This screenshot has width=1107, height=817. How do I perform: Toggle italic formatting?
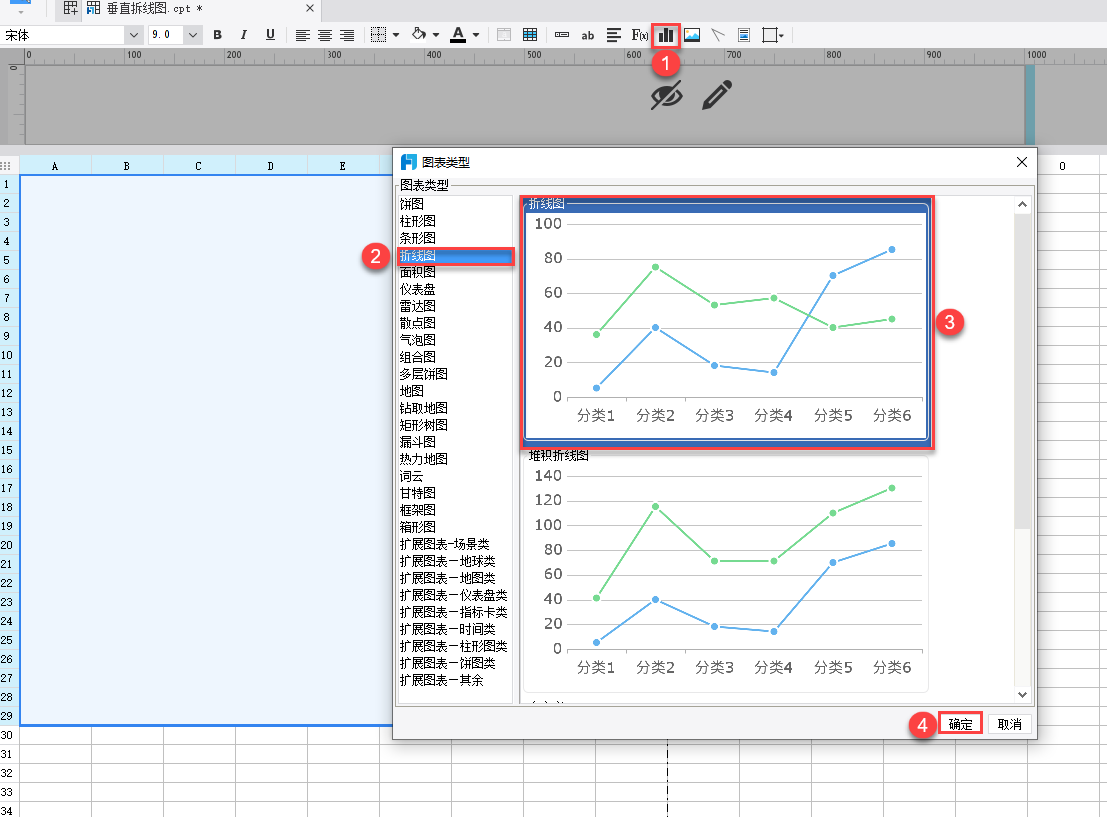pyautogui.click(x=244, y=35)
